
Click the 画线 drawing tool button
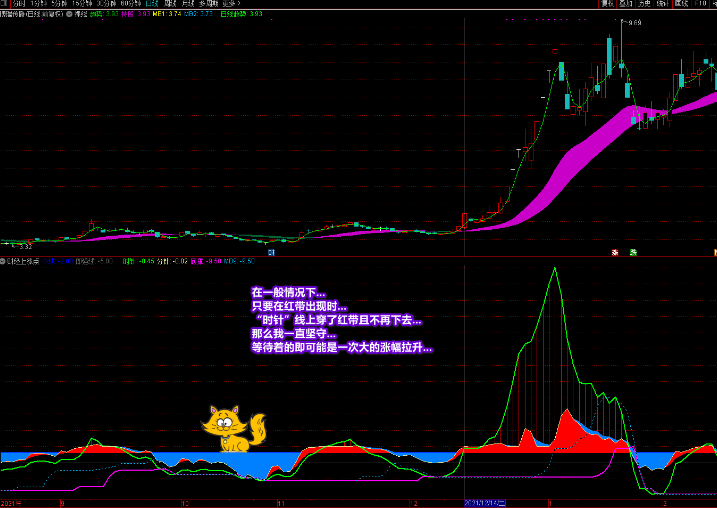click(682, 4)
